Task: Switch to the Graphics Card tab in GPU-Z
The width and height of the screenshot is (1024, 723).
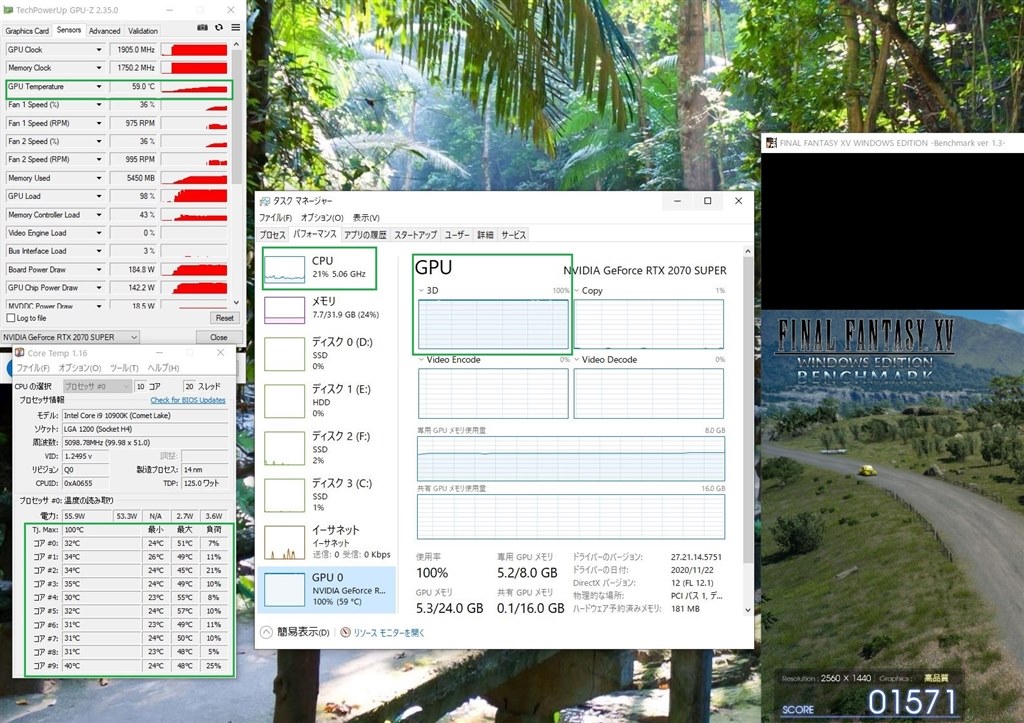Action: (27, 31)
